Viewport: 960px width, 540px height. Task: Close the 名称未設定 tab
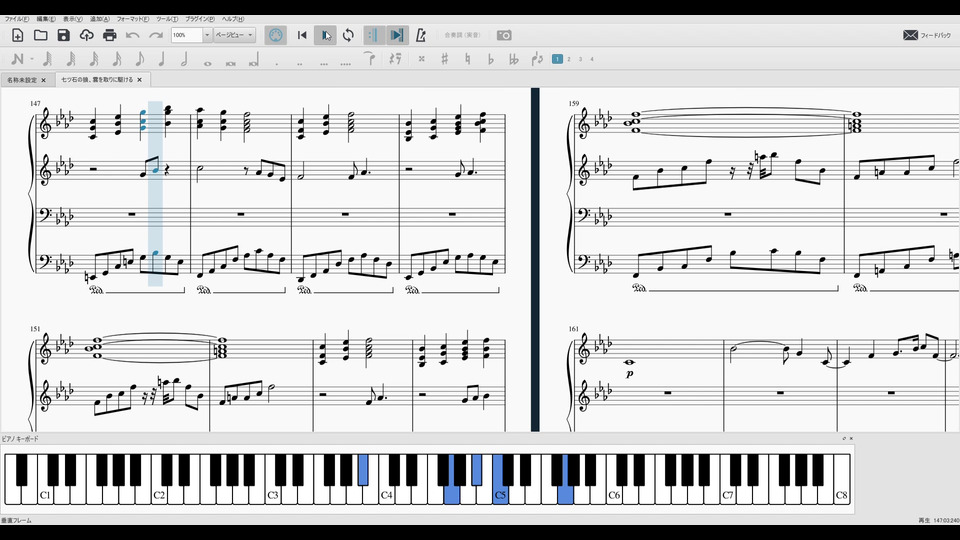[43, 80]
